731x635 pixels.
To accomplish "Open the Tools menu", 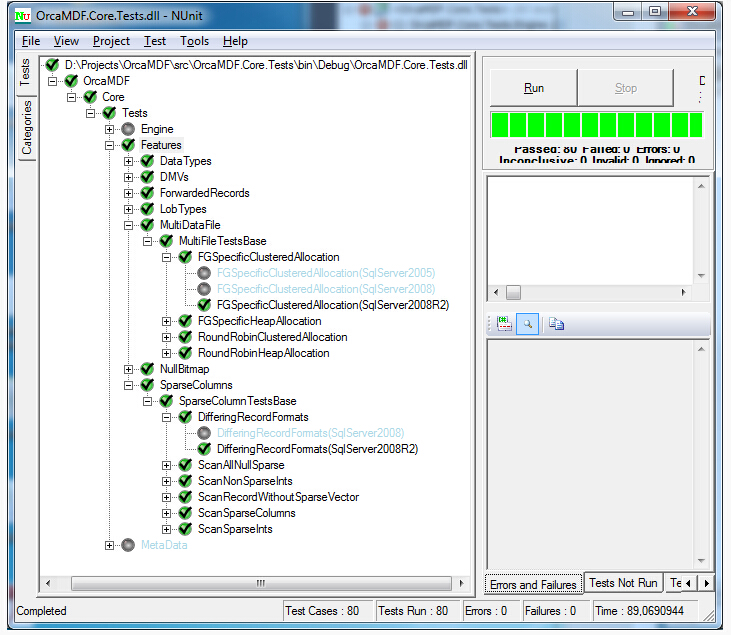I will (194, 41).
